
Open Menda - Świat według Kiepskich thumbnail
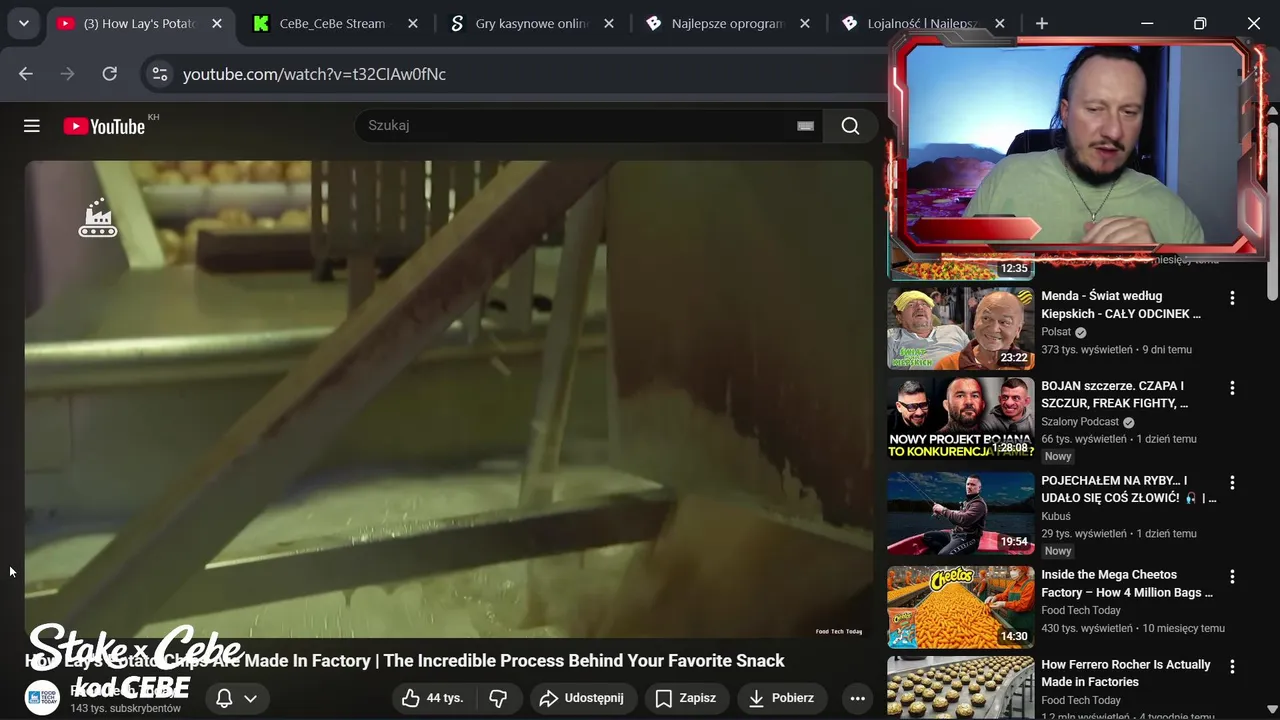click(x=961, y=329)
